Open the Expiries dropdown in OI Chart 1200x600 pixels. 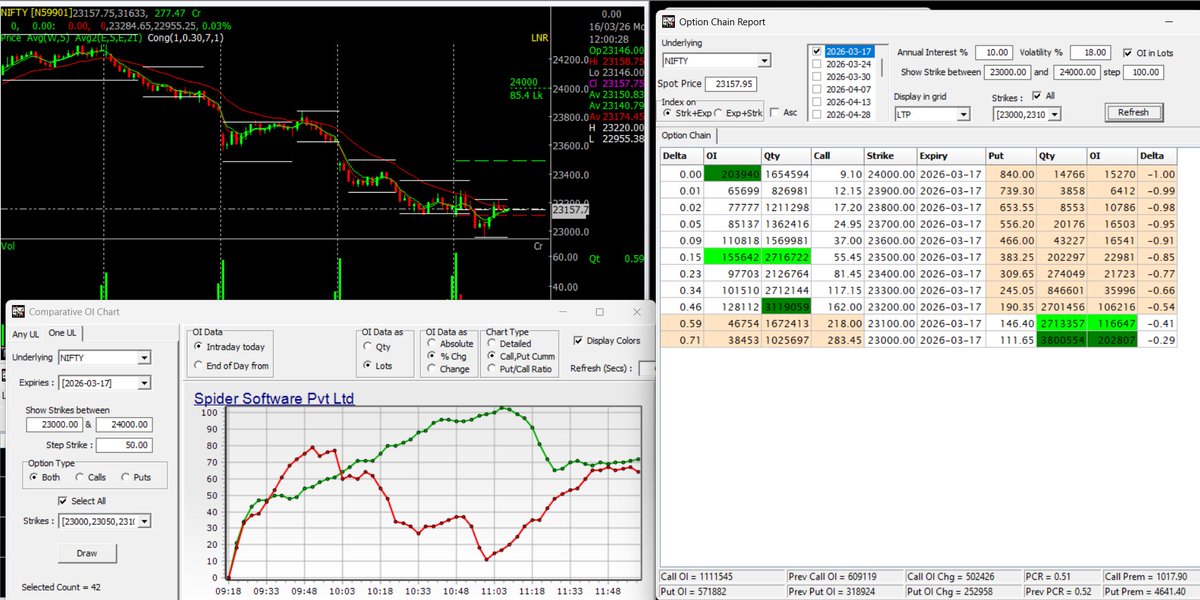(144, 383)
